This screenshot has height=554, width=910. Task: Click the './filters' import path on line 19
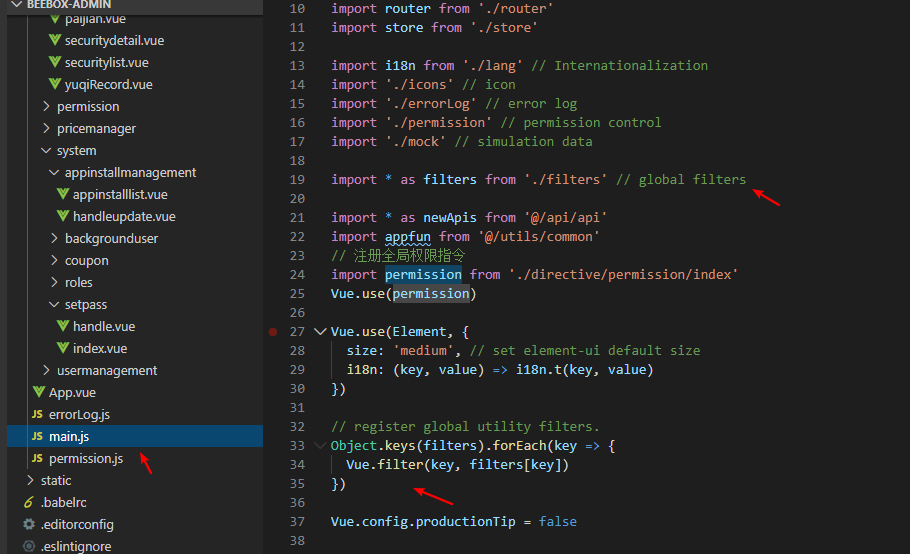[x=565, y=180]
